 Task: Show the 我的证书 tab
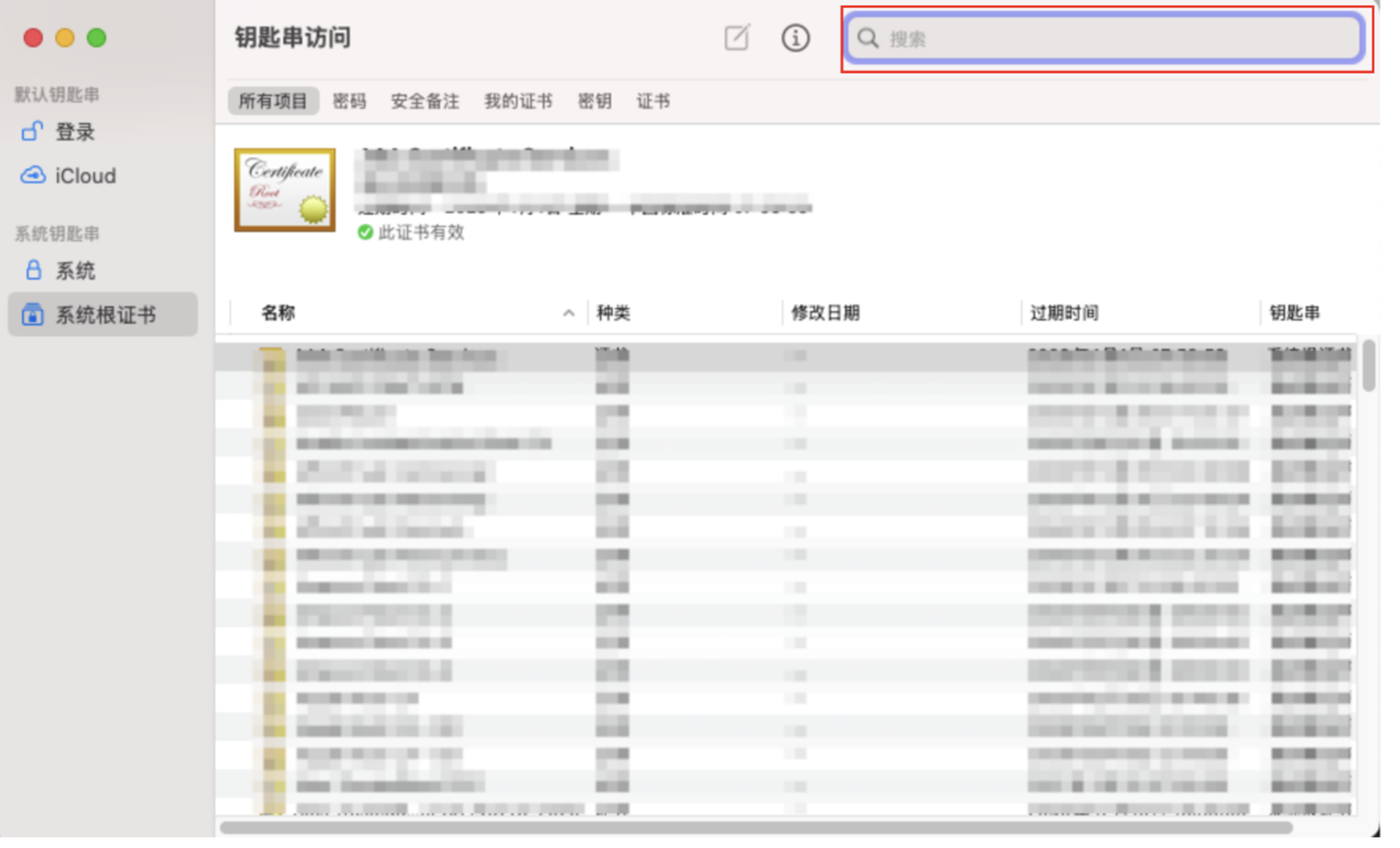[x=518, y=101]
